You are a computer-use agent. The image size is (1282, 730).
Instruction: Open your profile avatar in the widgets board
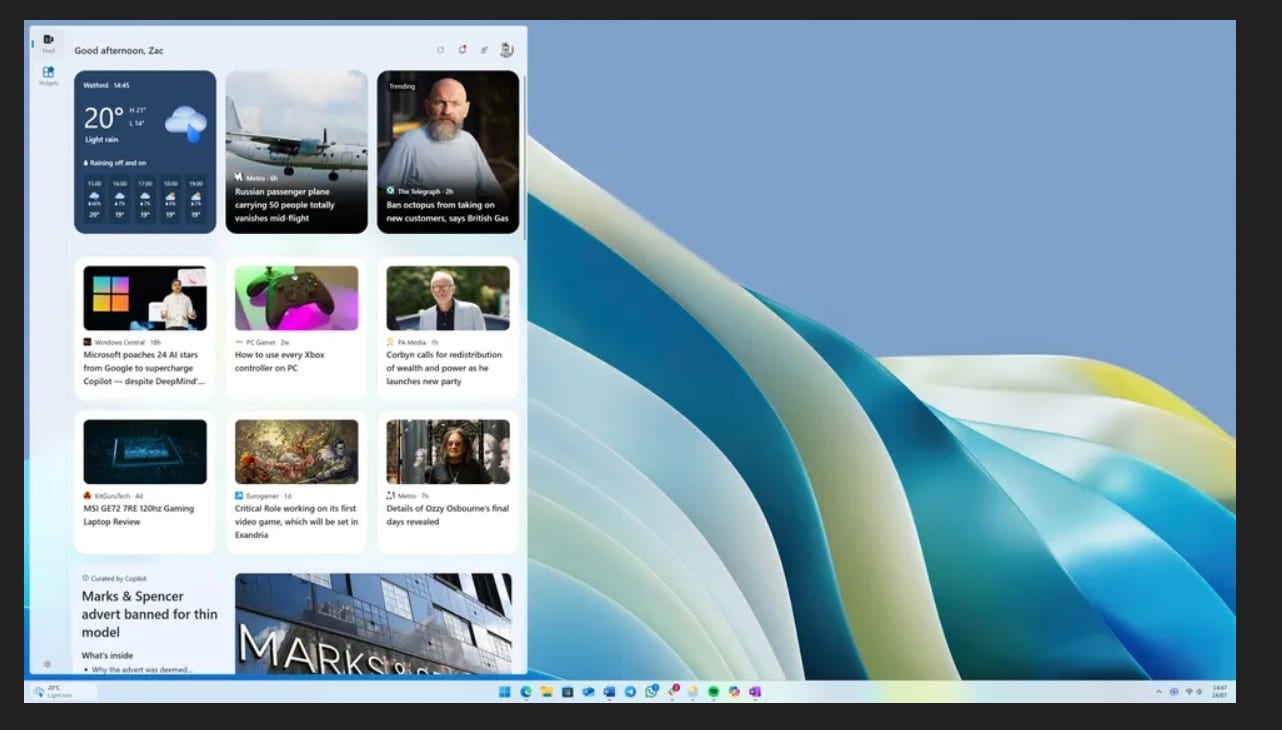point(506,48)
